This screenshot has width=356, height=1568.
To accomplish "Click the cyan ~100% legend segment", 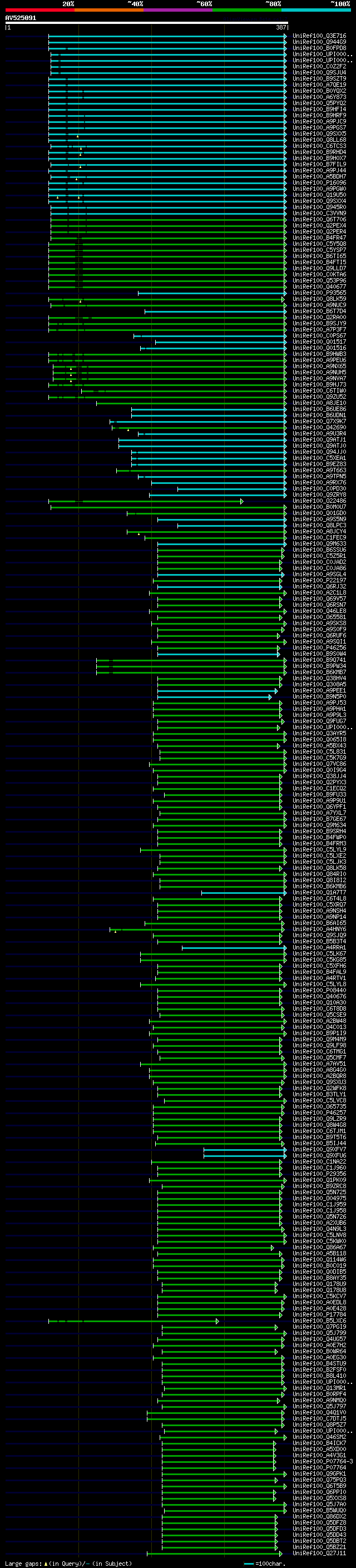I will (316, 11).
